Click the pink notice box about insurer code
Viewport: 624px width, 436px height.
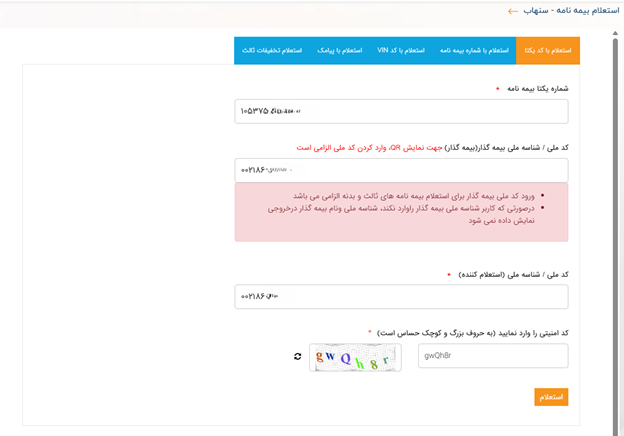pyautogui.click(x=401, y=211)
